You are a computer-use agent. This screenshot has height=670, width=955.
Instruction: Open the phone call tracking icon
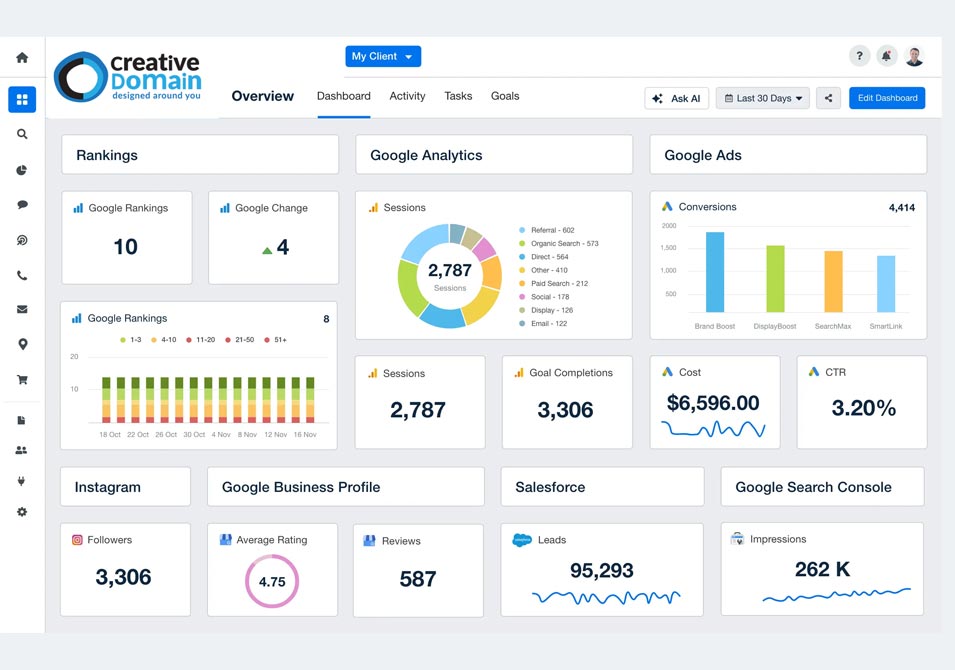[x=22, y=275]
